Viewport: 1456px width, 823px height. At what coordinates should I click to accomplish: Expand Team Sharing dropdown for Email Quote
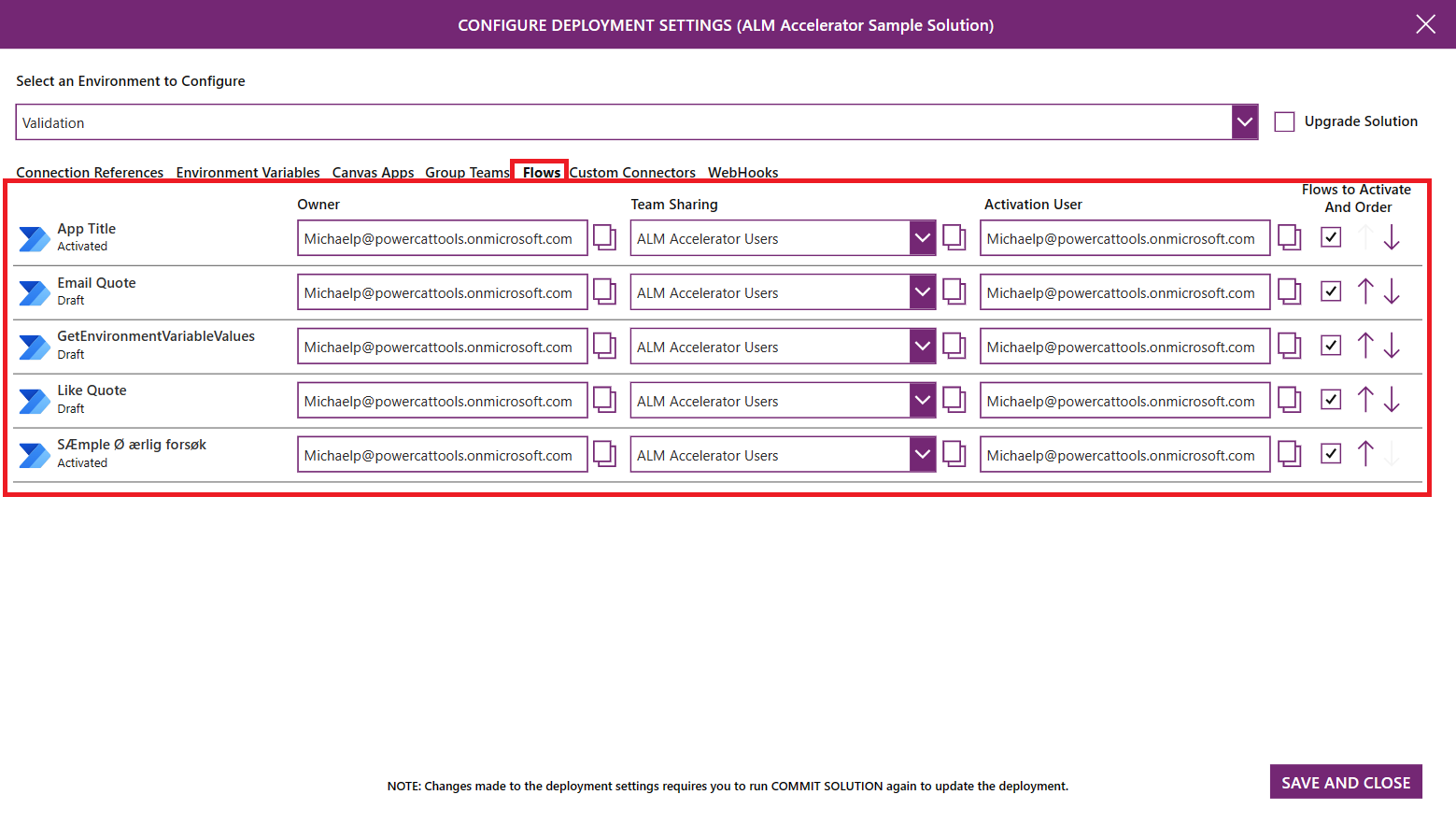point(923,292)
